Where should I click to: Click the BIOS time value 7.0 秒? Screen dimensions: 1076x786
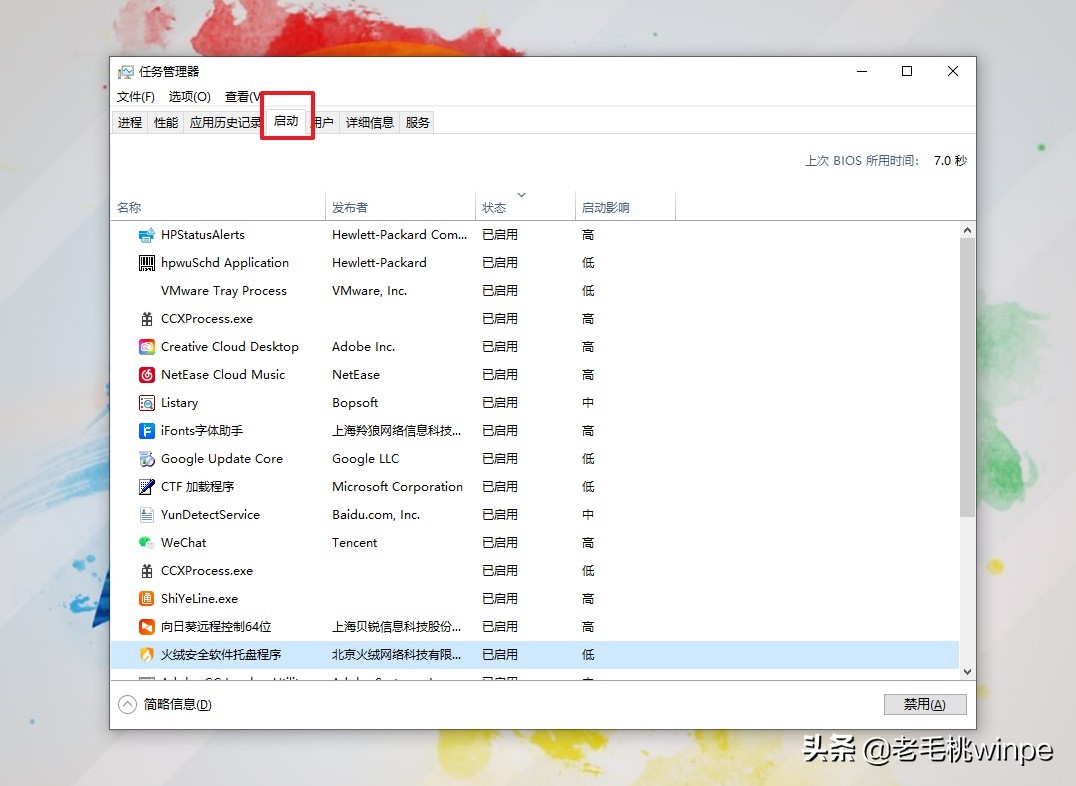coord(950,161)
